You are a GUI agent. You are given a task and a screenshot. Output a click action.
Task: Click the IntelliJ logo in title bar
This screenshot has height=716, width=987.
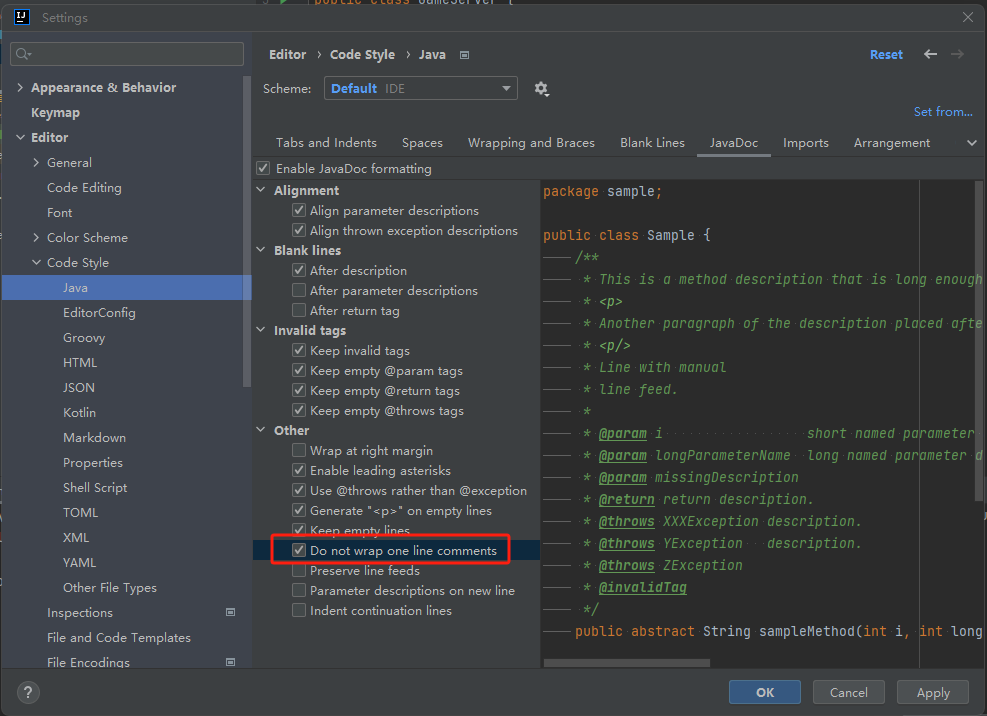[x=21, y=17]
